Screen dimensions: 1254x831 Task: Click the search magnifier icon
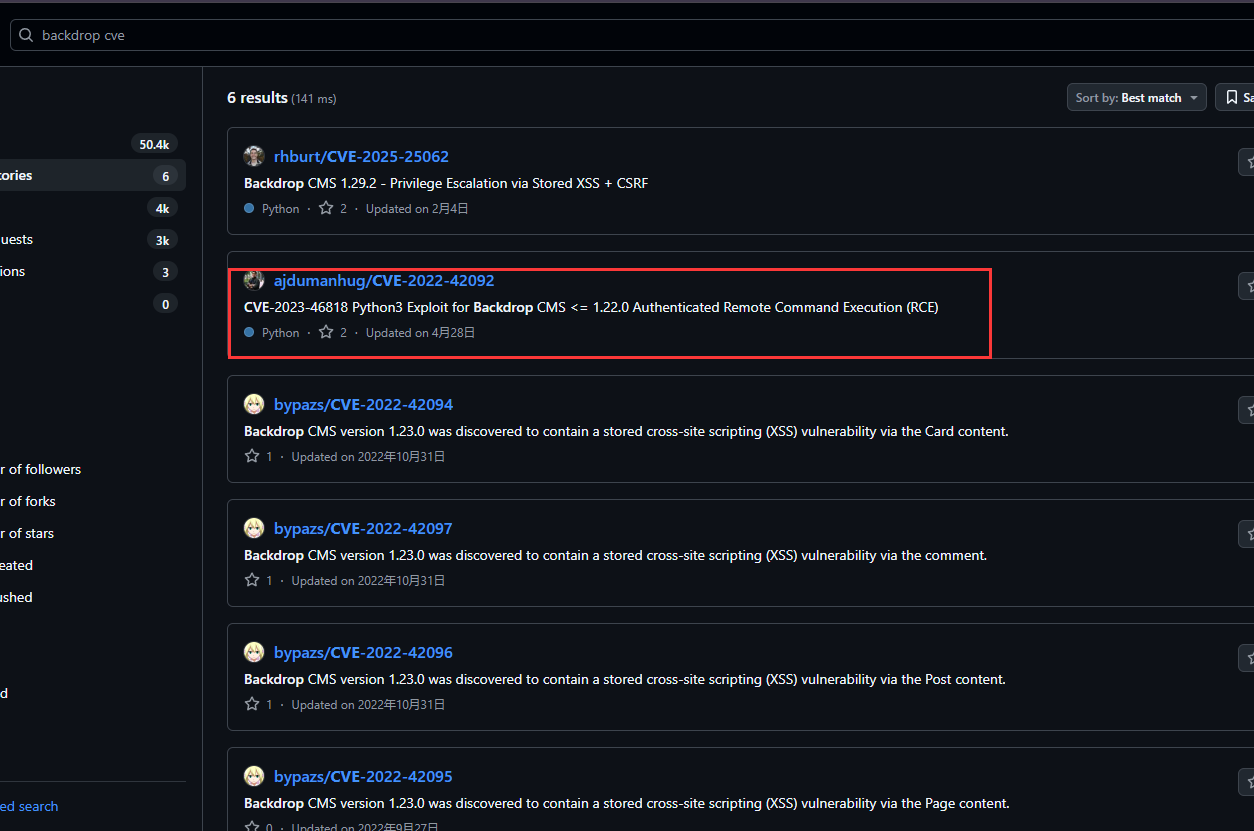tap(26, 35)
